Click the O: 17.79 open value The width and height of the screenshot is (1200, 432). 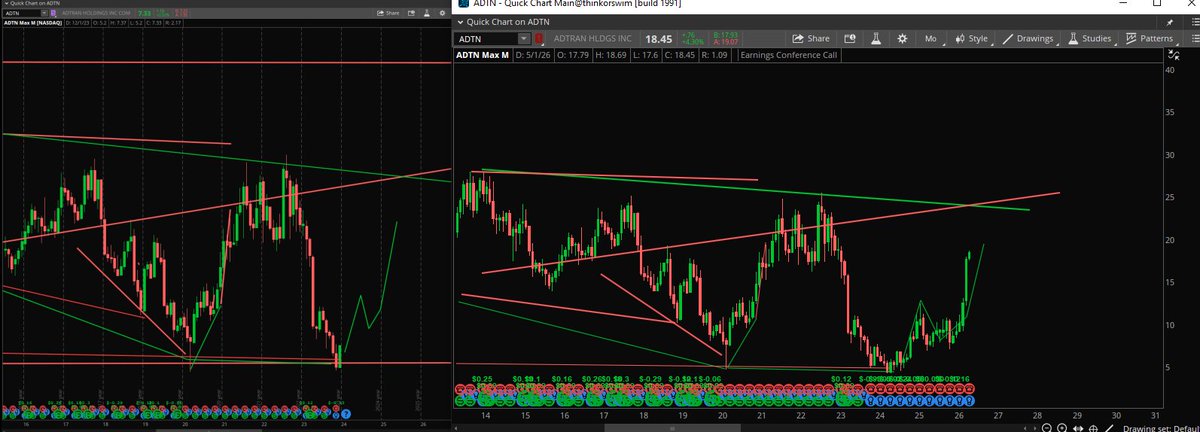573,55
